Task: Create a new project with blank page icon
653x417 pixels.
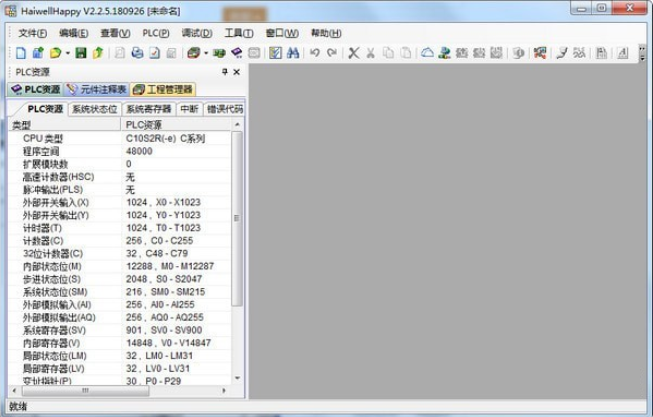Action: 21,53
